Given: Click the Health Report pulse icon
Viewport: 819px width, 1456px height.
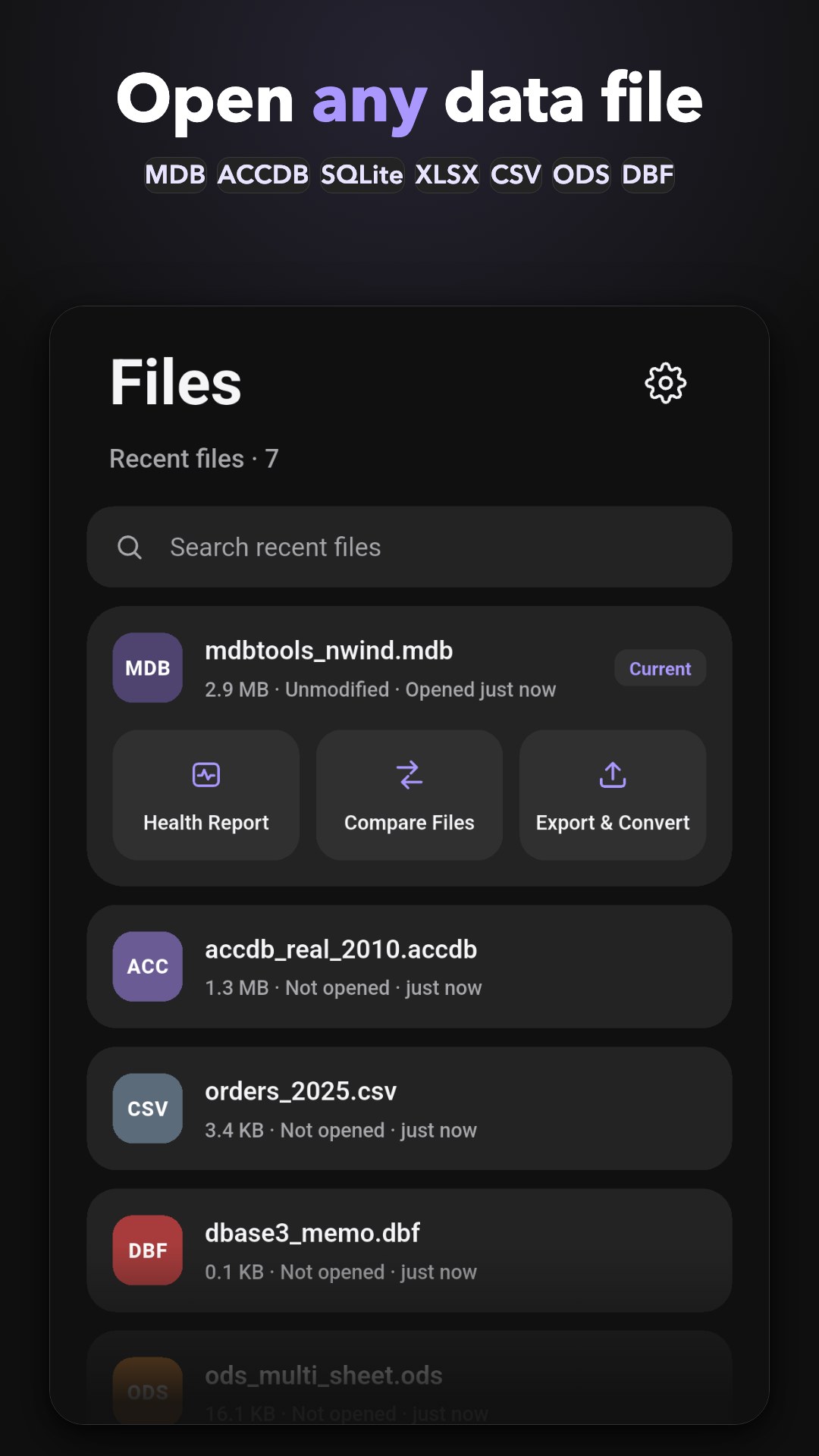Looking at the screenshot, I should point(206,775).
